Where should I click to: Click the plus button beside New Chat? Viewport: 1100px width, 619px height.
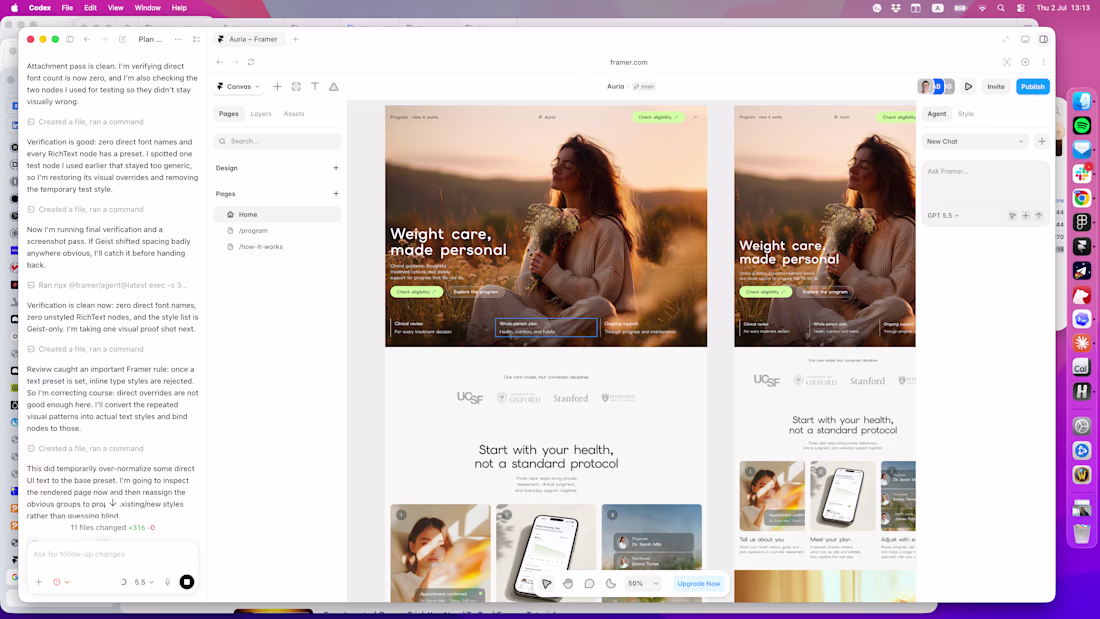(x=1042, y=141)
